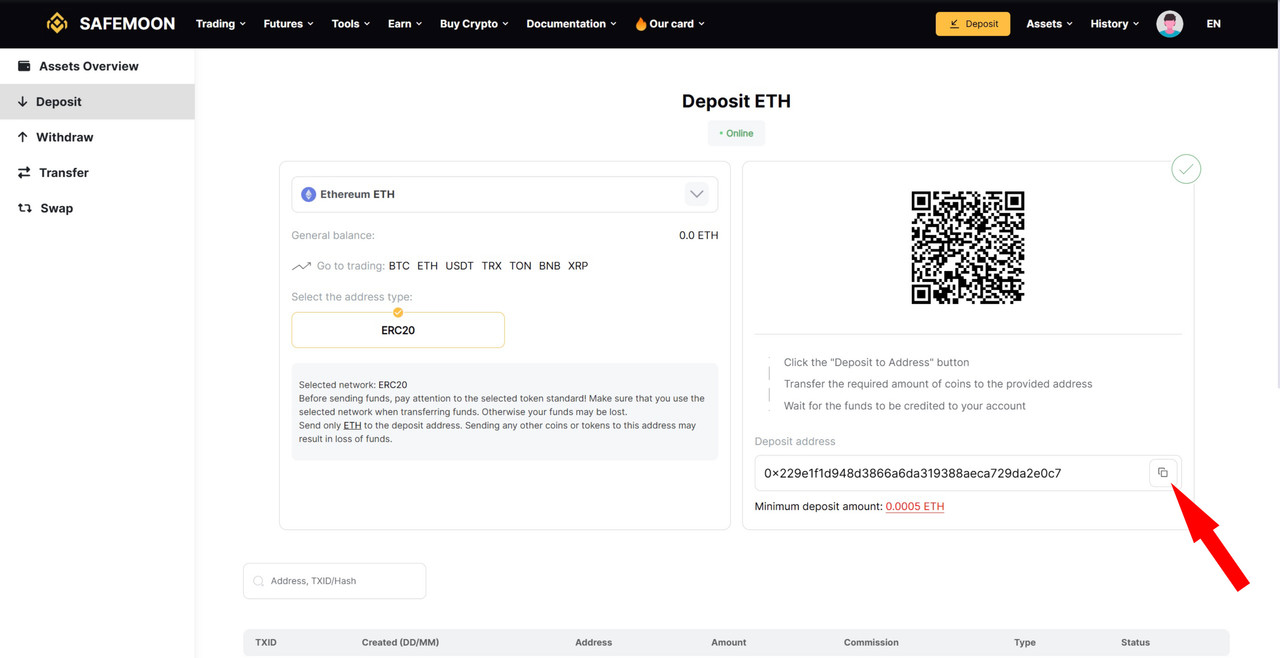Click the Our card flame icon
Image resolution: width=1280 pixels, height=658 pixels.
click(x=641, y=24)
